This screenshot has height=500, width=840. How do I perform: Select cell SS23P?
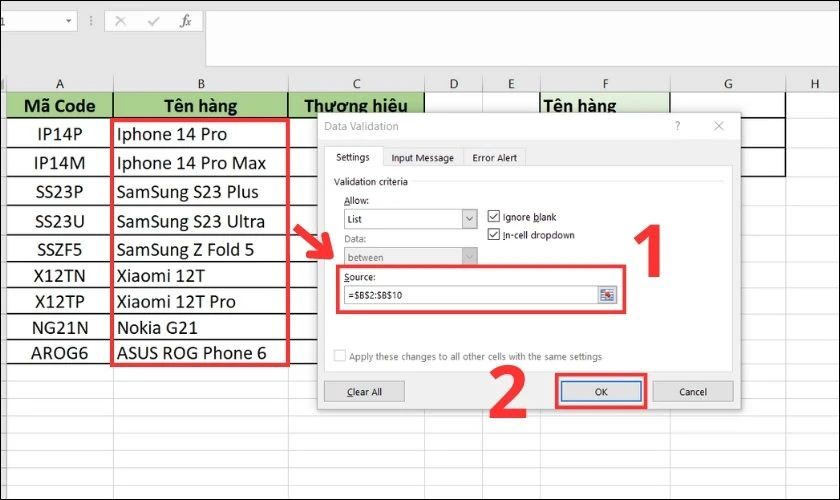click(x=59, y=192)
